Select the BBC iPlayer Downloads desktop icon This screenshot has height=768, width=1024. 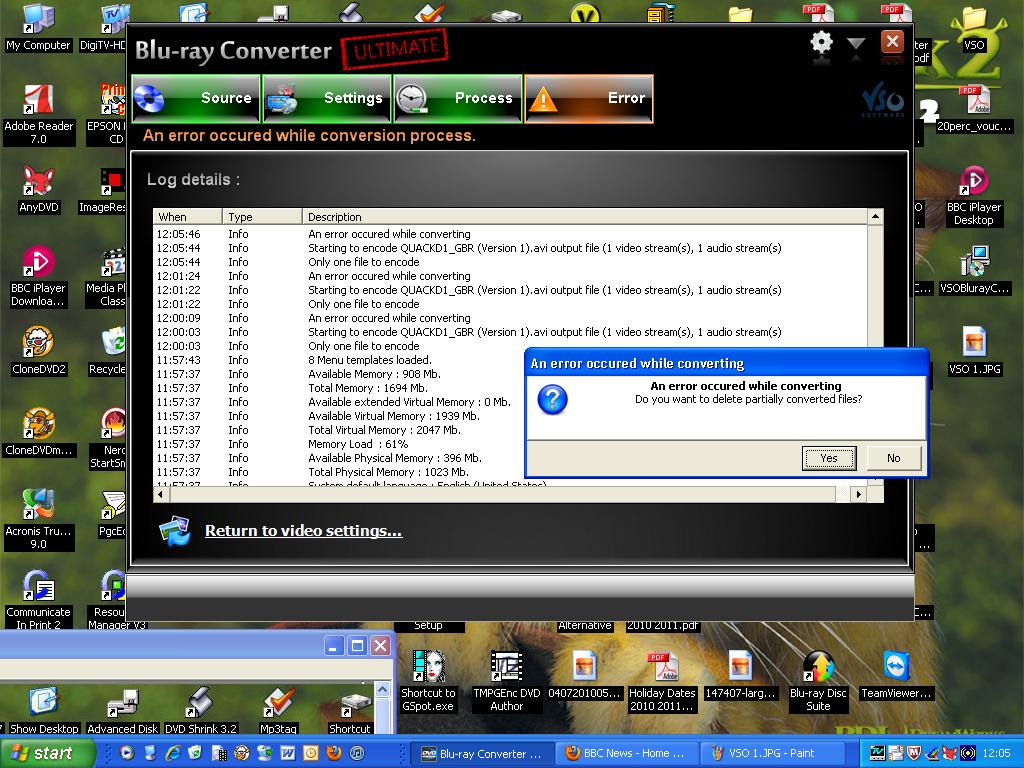(x=38, y=276)
